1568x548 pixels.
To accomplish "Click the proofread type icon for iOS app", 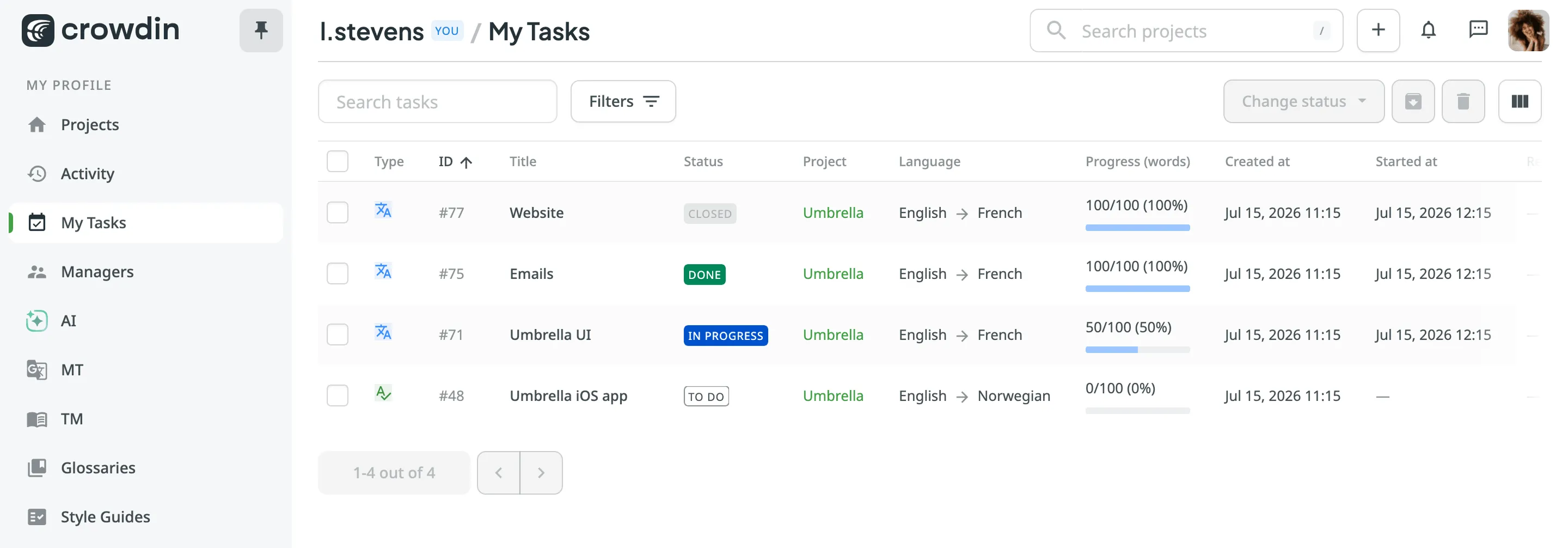I will click(x=383, y=393).
